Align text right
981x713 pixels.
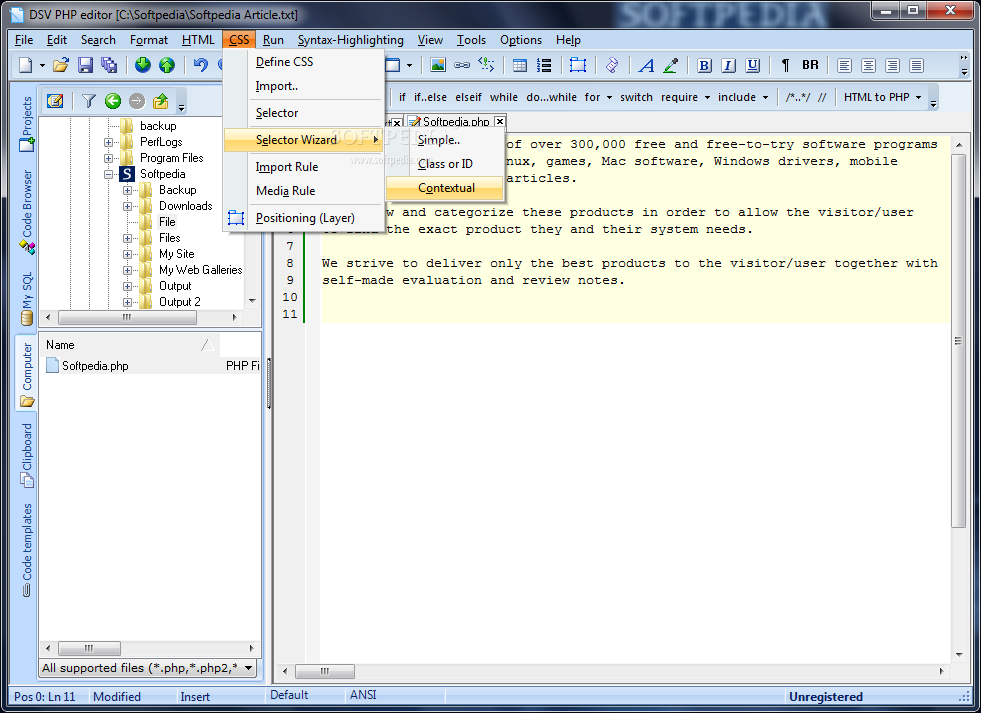click(892, 65)
